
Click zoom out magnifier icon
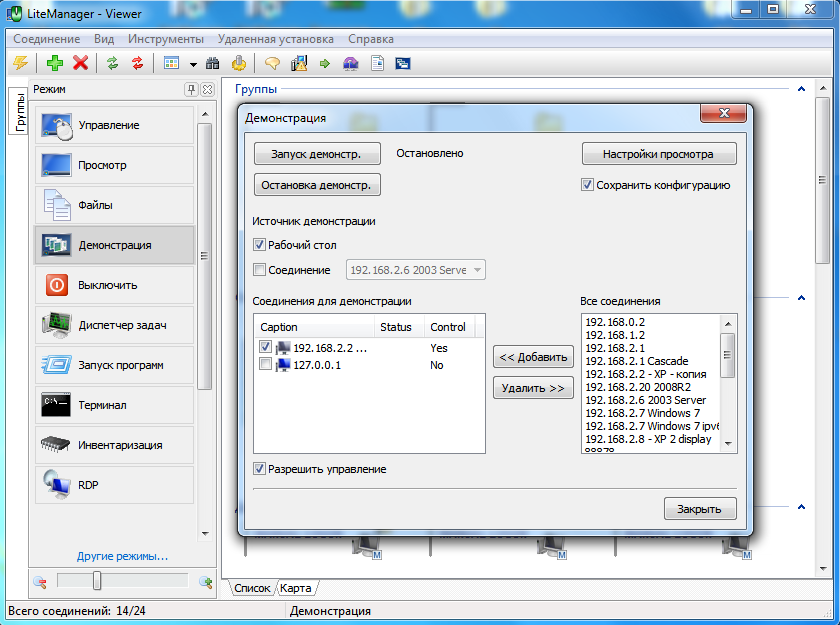click(x=40, y=582)
